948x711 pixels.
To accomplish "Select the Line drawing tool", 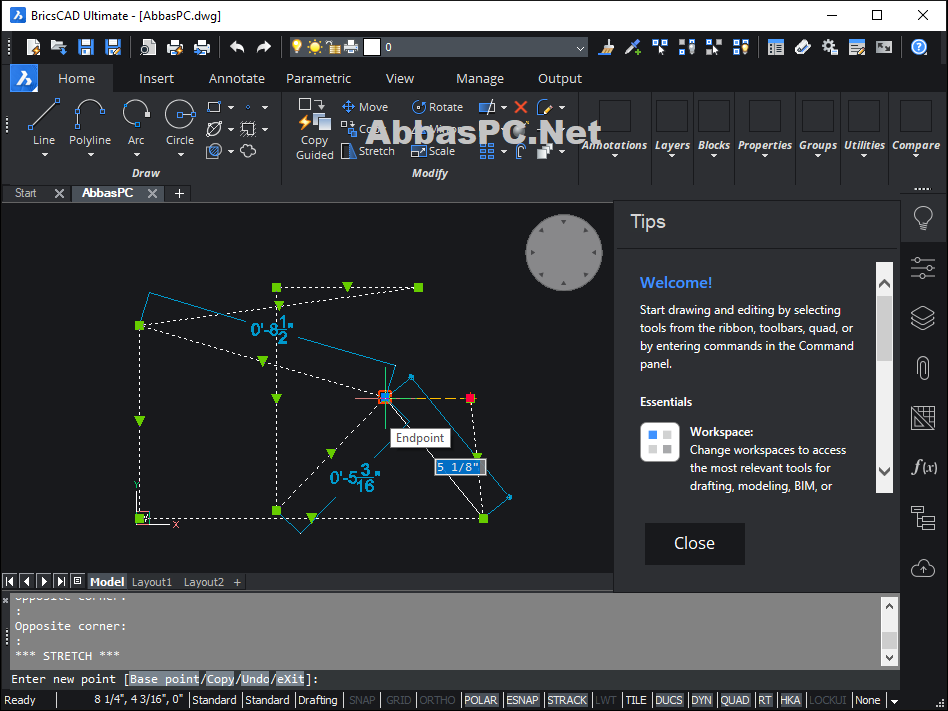I will (44, 123).
